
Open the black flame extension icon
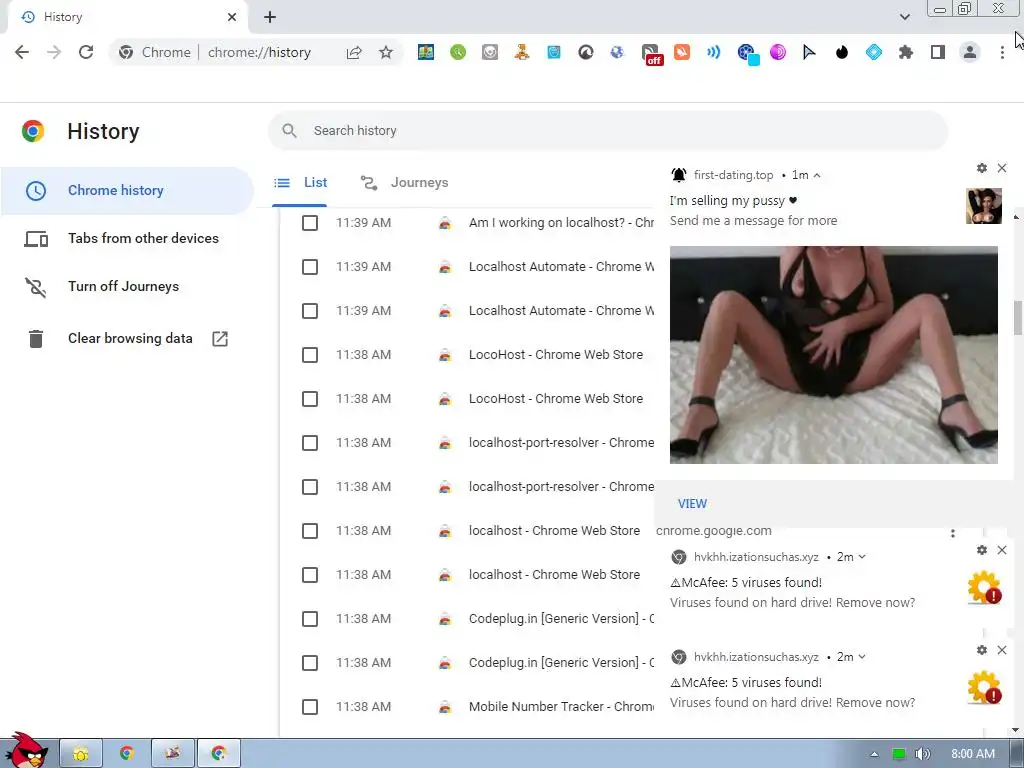[842, 52]
